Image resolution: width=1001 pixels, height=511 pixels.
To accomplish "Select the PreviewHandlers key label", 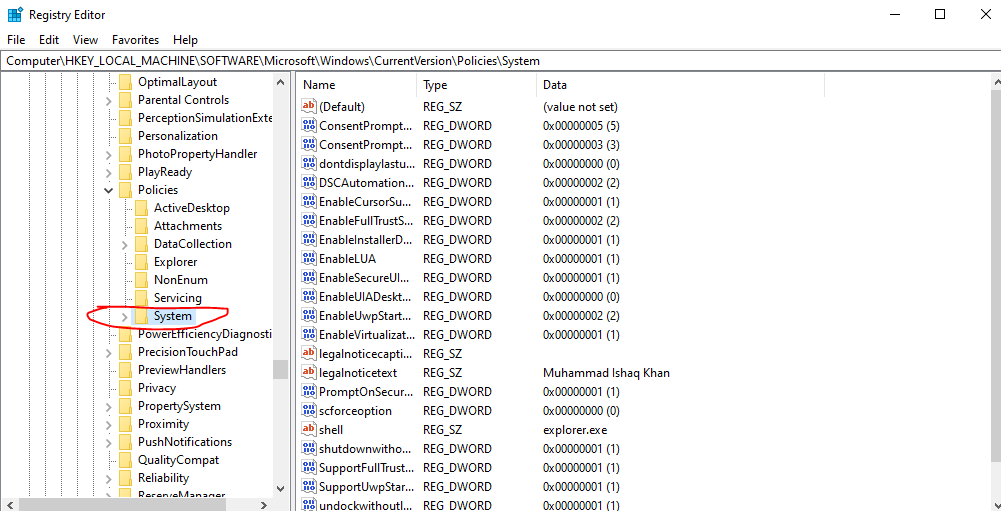I will 182,370.
